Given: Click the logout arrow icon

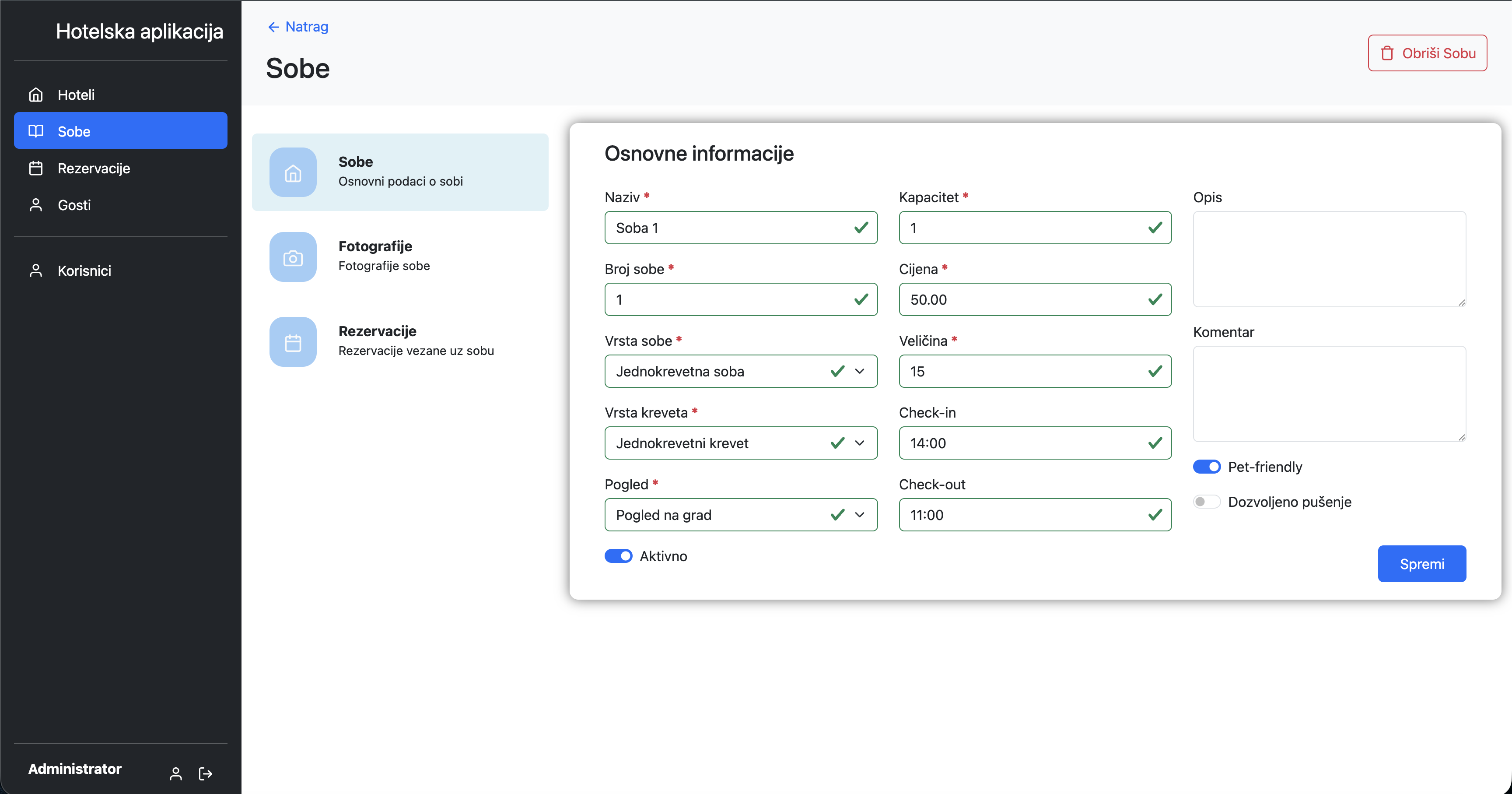Looking at the screenshot, I should 206,773.
